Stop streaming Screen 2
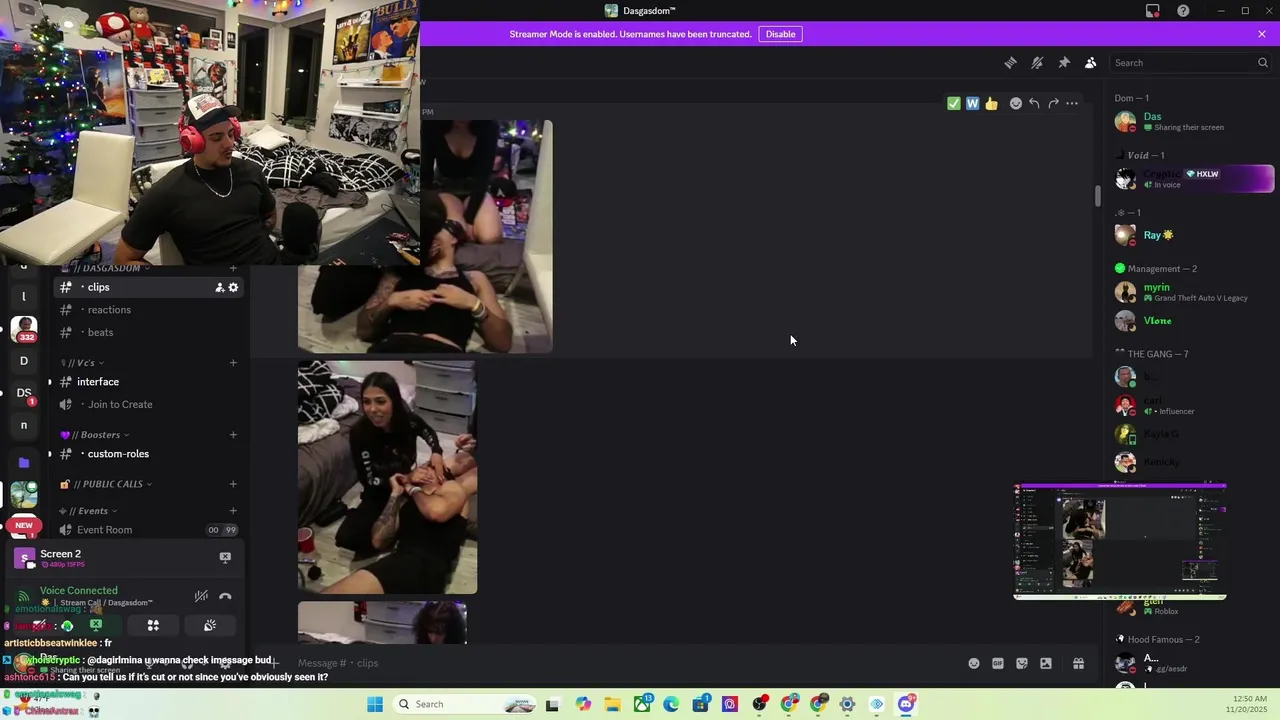Image resolution: width=1280 pixels, height=720 pixels. coord(225,557)
